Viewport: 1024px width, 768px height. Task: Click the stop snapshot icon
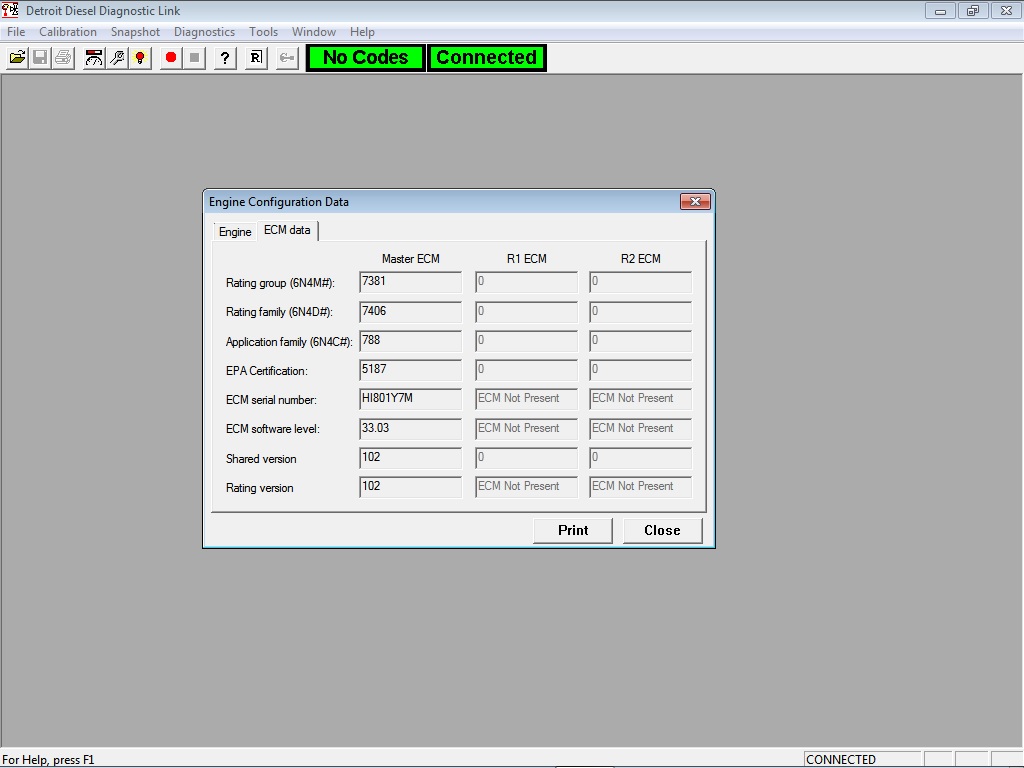[x=194, y=57]
